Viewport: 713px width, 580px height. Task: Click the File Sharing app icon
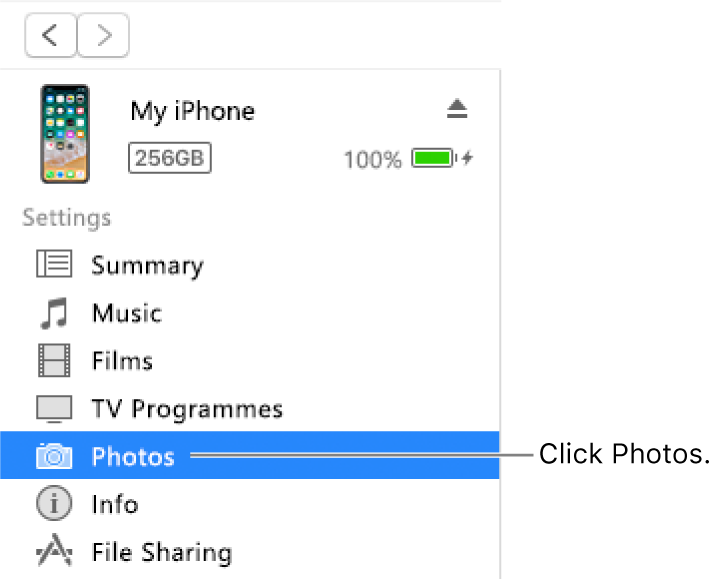(x=54, y=550)
